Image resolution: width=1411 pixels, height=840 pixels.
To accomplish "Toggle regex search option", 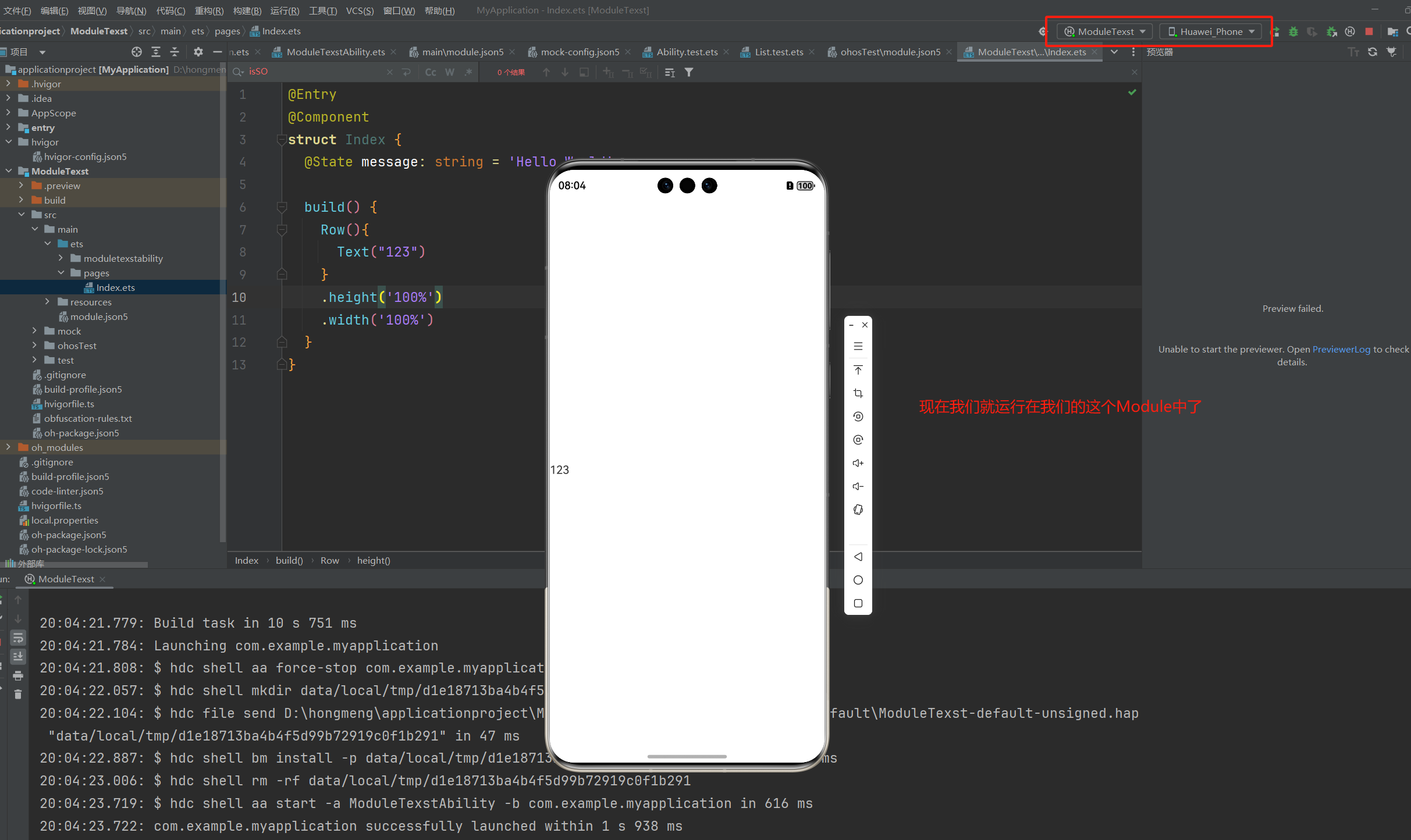I will [x=468, y=72].
